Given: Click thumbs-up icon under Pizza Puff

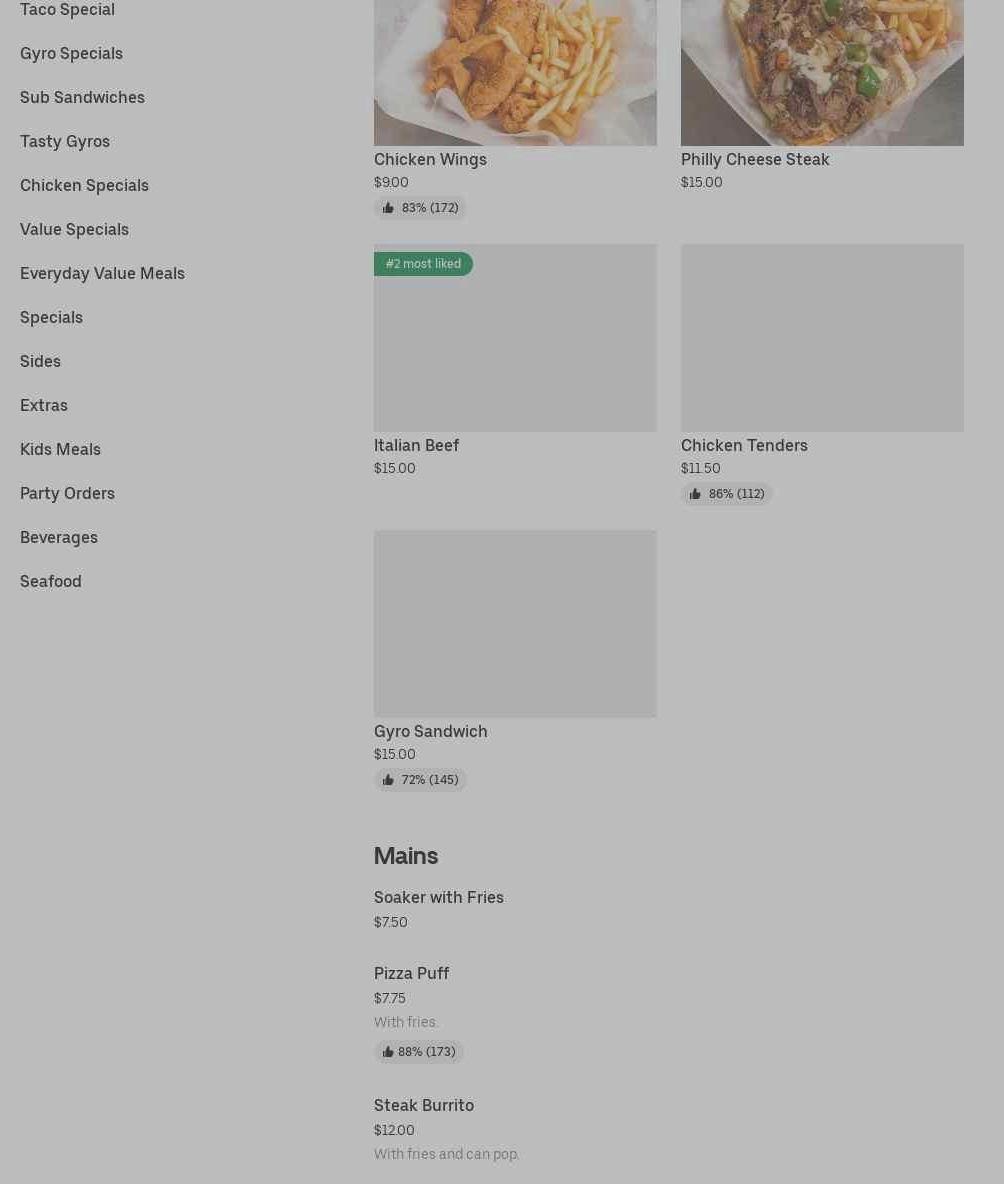Looking at the screenshot, I should tap(388, 1052).
